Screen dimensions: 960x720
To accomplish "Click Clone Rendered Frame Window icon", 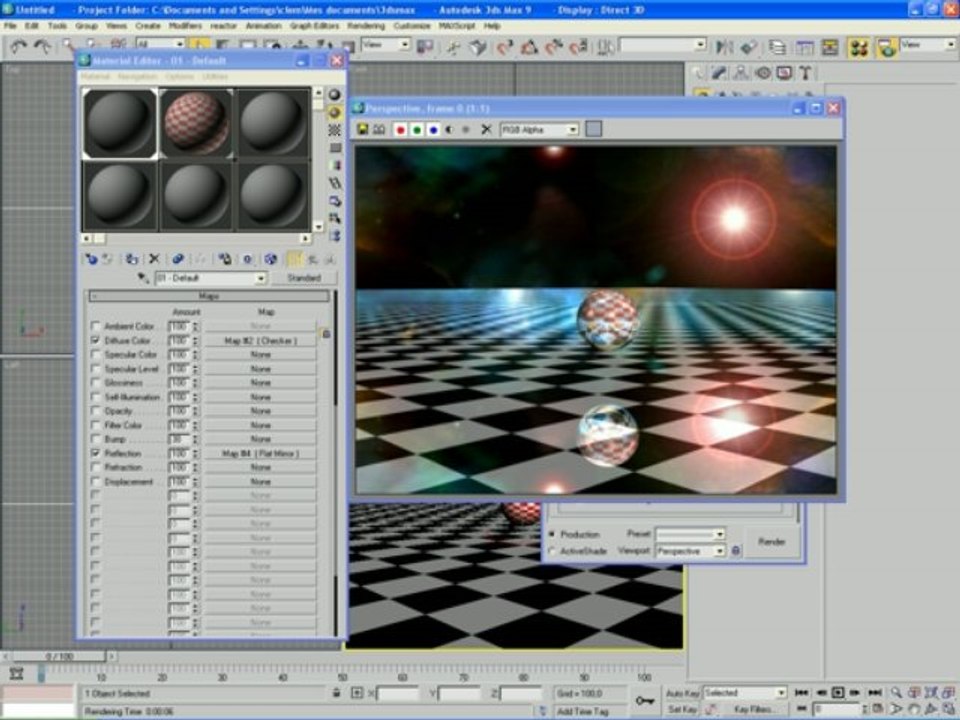I will click(x=380, y=129).
